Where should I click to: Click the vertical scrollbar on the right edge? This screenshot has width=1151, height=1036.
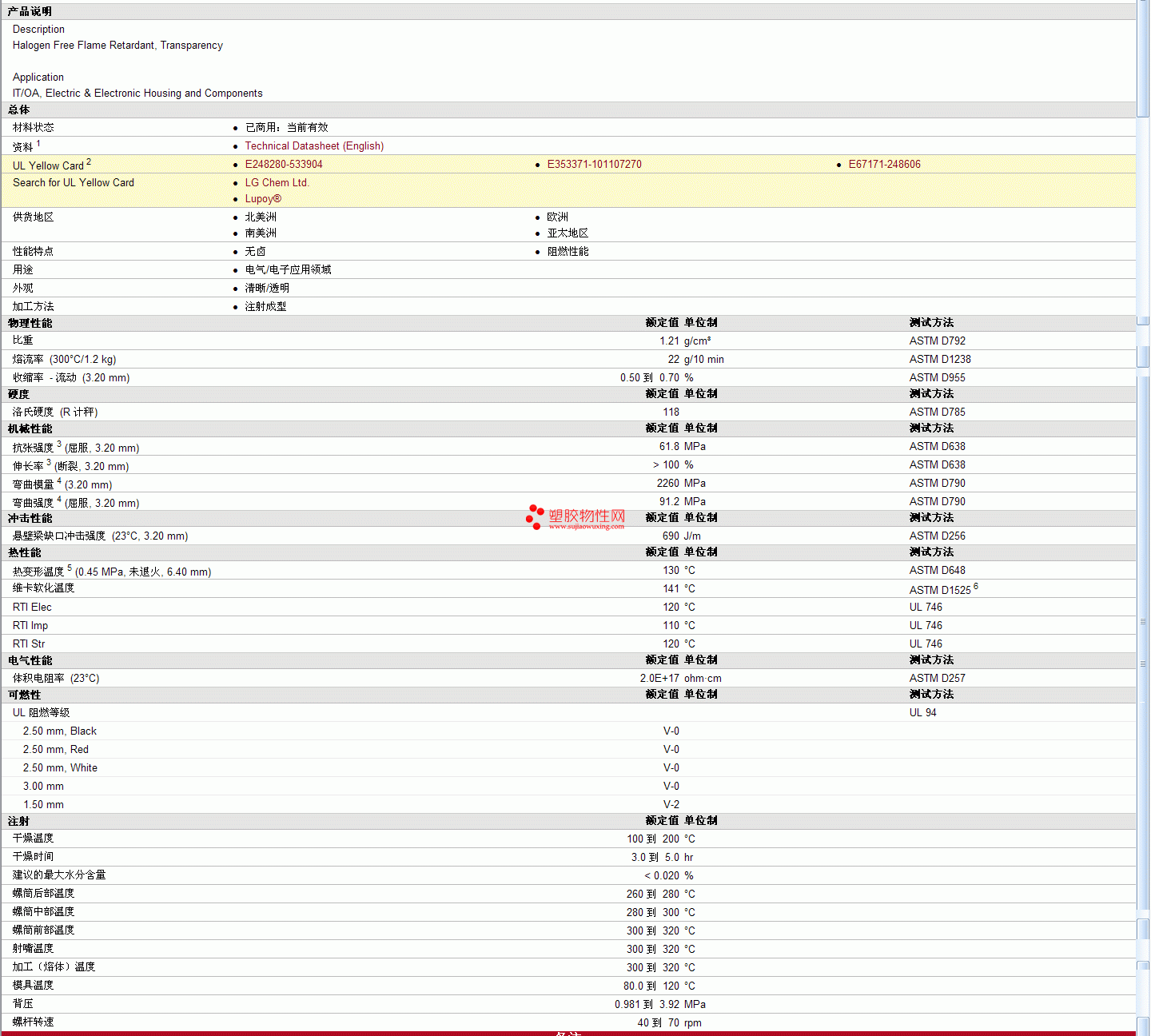tap(1144, 518)
